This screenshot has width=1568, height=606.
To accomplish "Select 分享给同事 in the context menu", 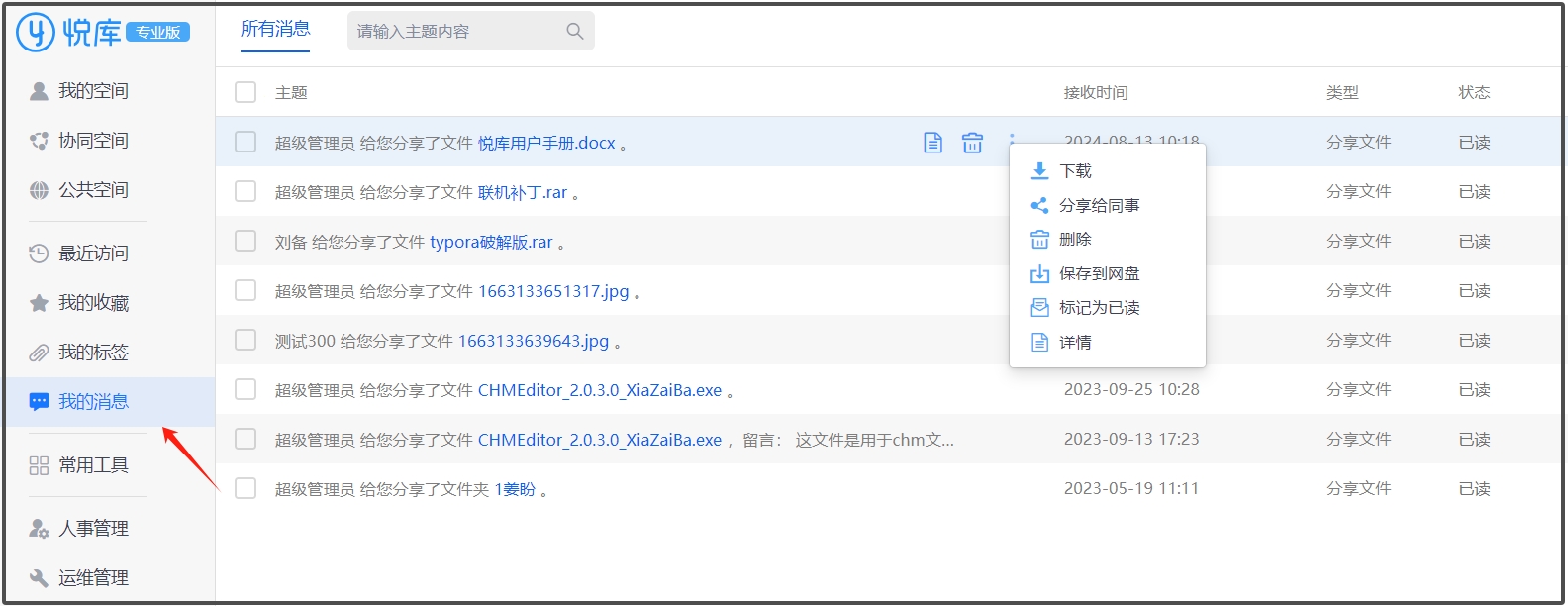I will pyautogui.click(x=1099, y=206).
